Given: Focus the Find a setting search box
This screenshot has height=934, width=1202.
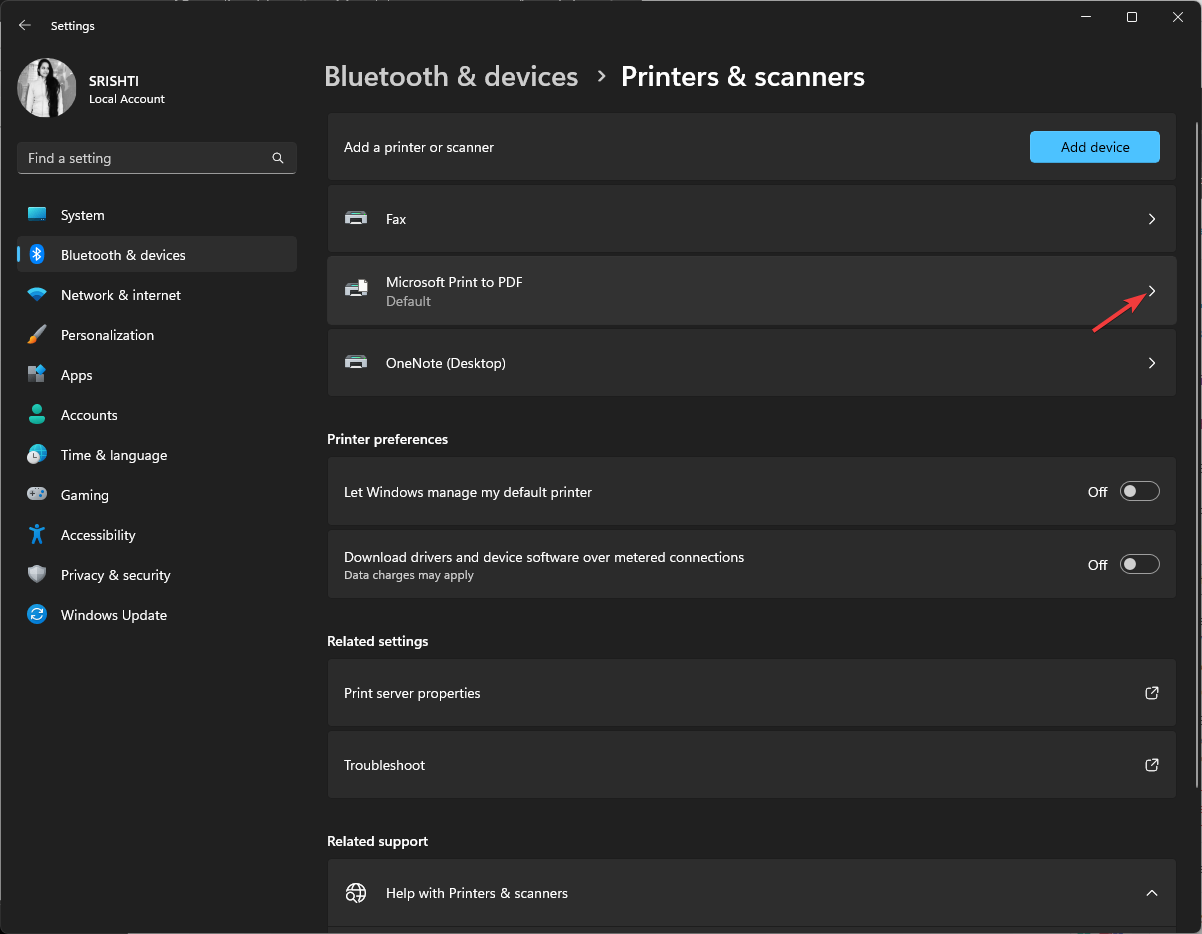Looking at the screenshot, I should tap(157, 158).
